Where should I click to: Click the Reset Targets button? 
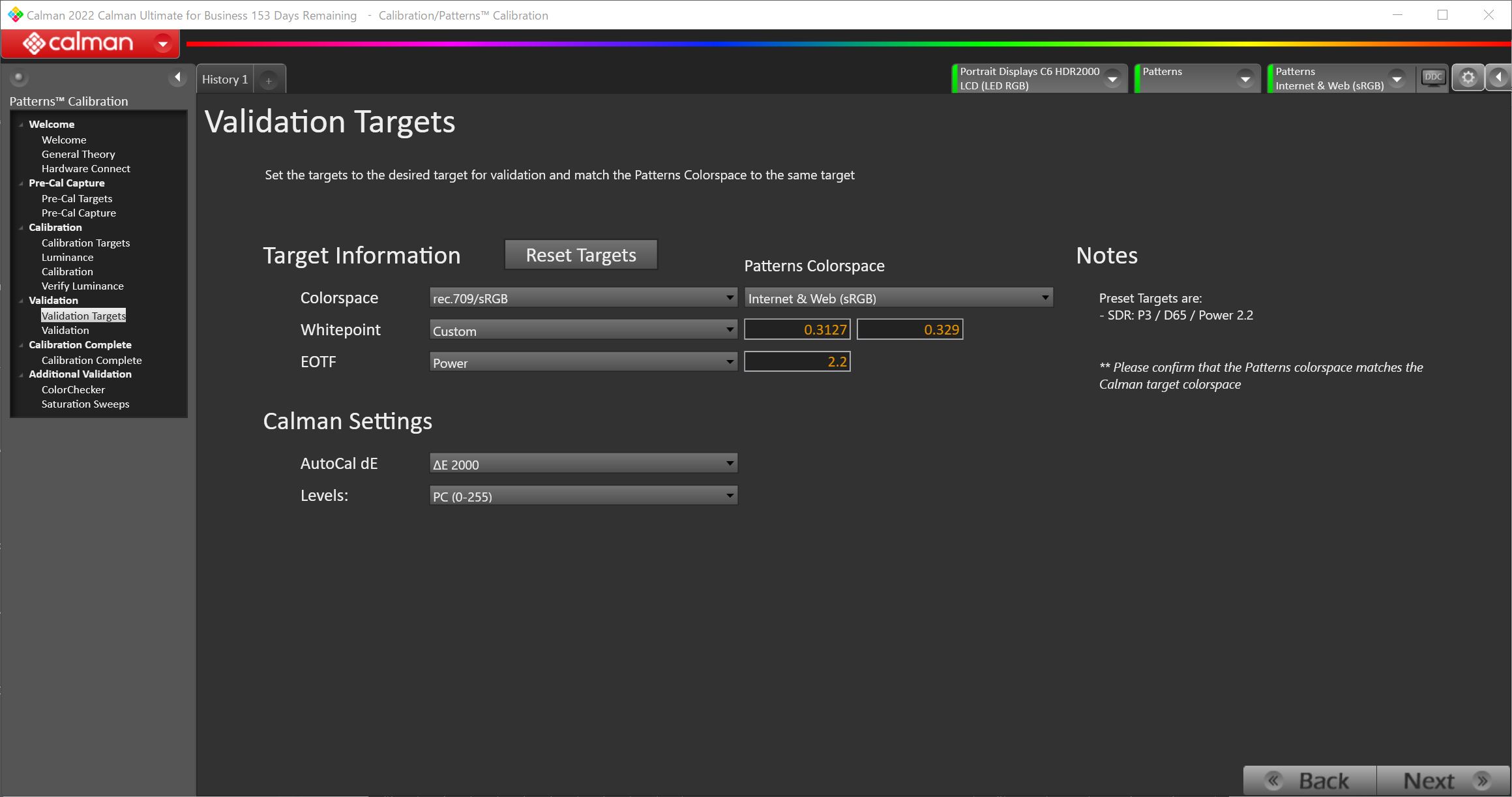click(581, 255)
